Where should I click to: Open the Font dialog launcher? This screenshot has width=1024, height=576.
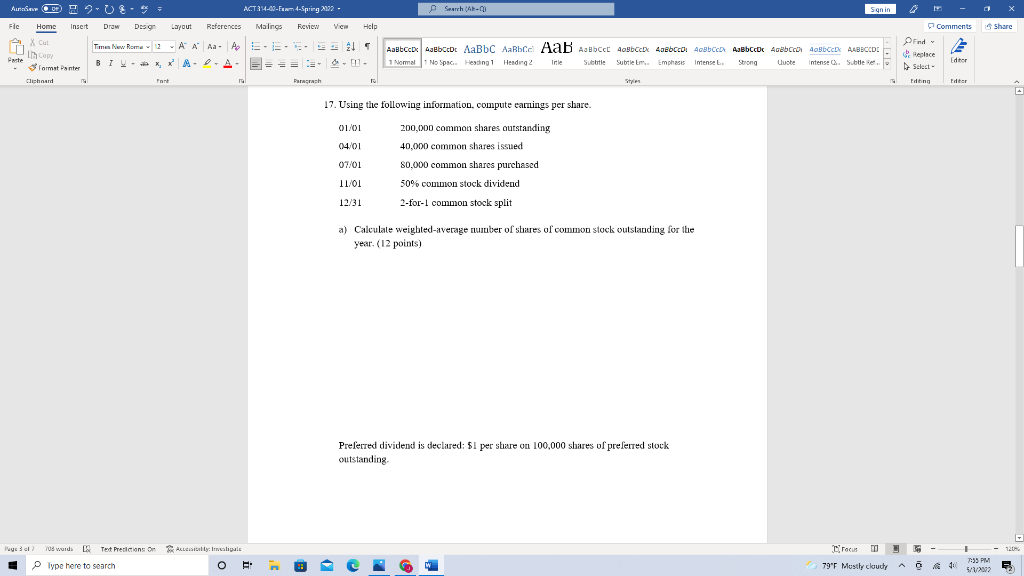(242, 81)
